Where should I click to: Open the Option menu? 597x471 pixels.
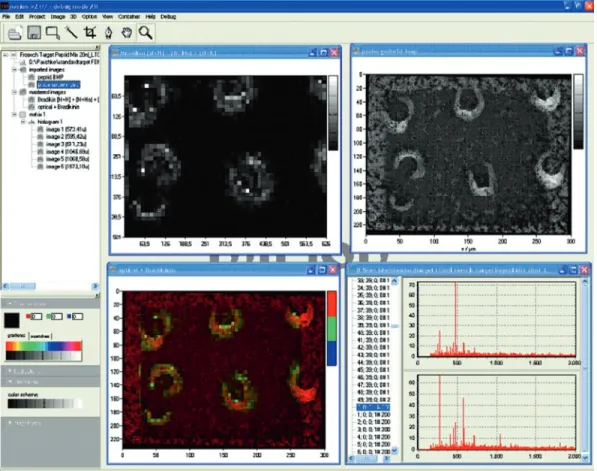(89, 17)
